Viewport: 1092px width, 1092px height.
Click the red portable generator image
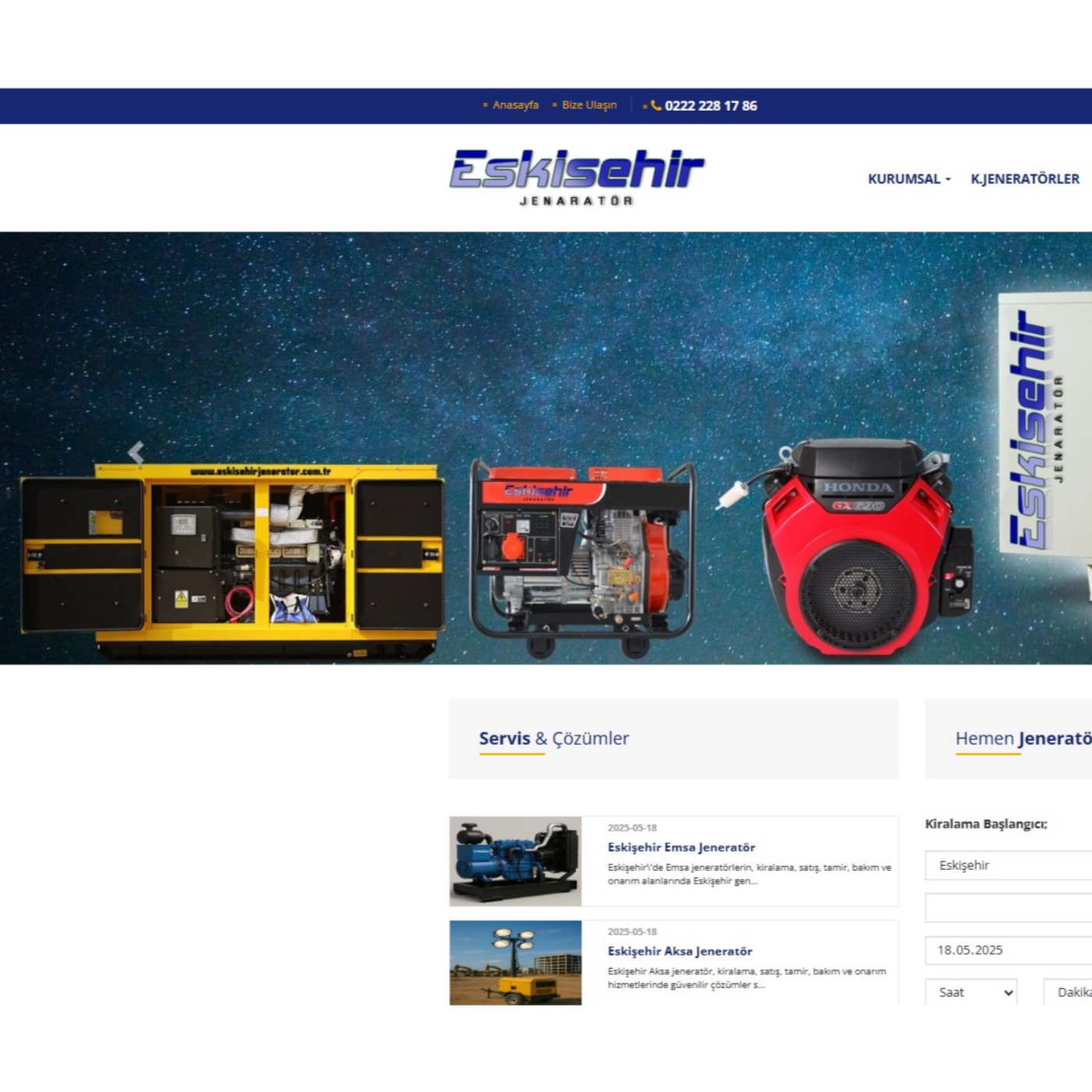click(581, 558)
